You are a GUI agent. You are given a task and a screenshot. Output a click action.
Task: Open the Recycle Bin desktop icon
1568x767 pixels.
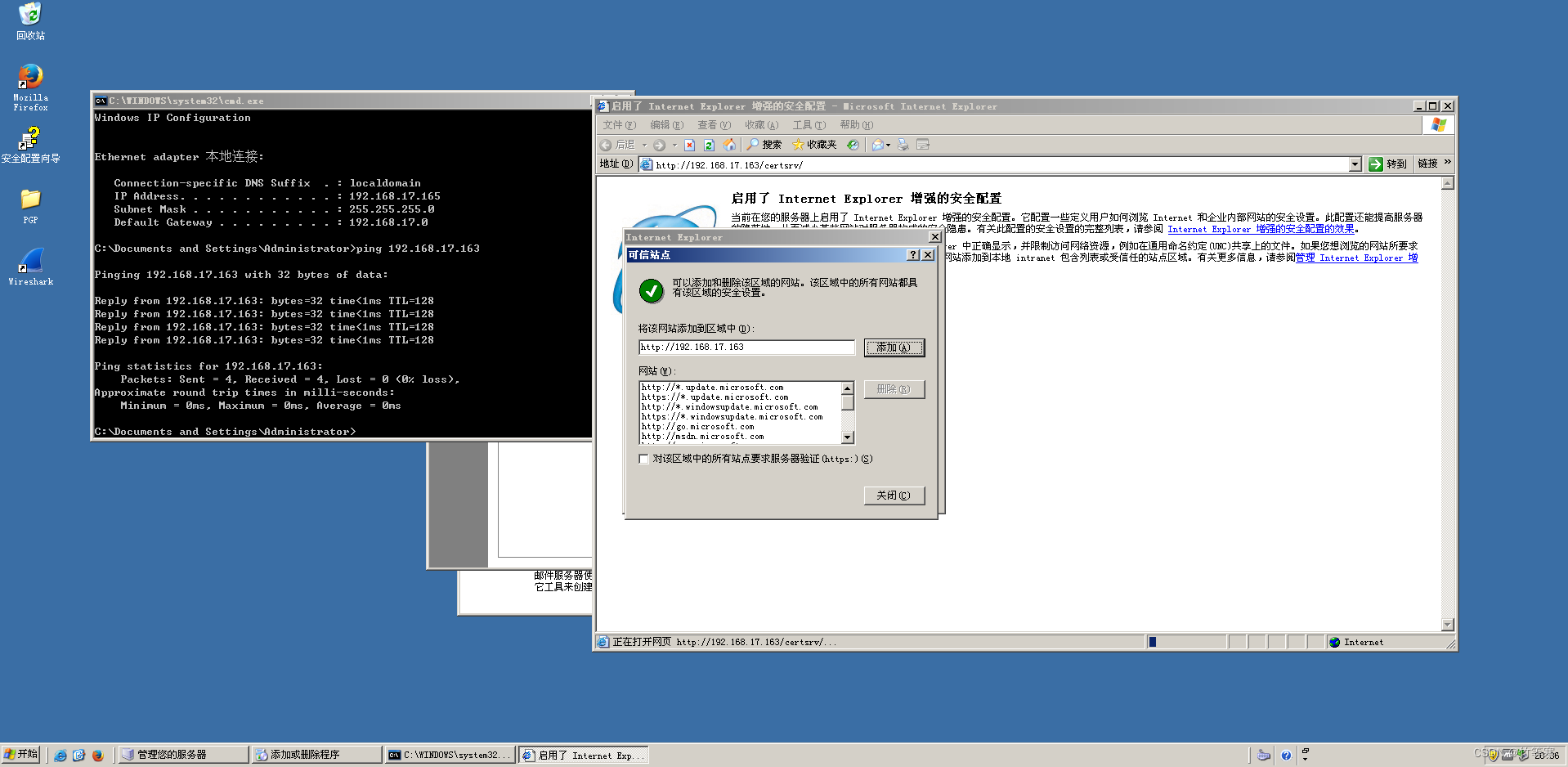click(30, 22)
